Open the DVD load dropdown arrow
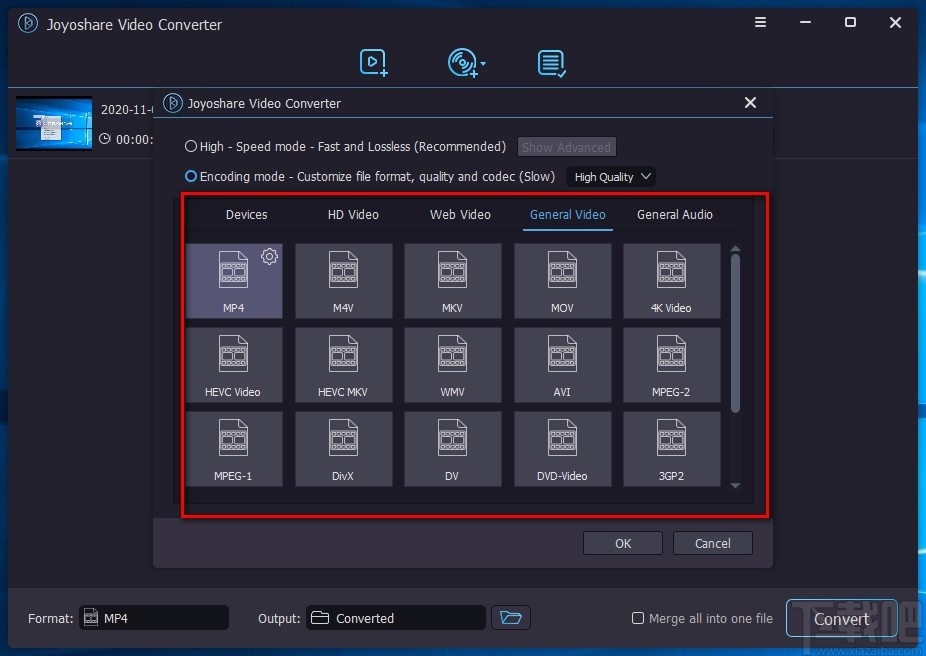This screenshot has height=656, width=926. coord(483,63)
